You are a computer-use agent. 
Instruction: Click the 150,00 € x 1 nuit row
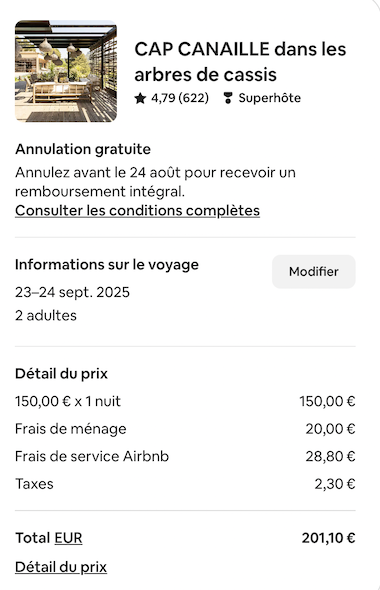tap(185, 401)
